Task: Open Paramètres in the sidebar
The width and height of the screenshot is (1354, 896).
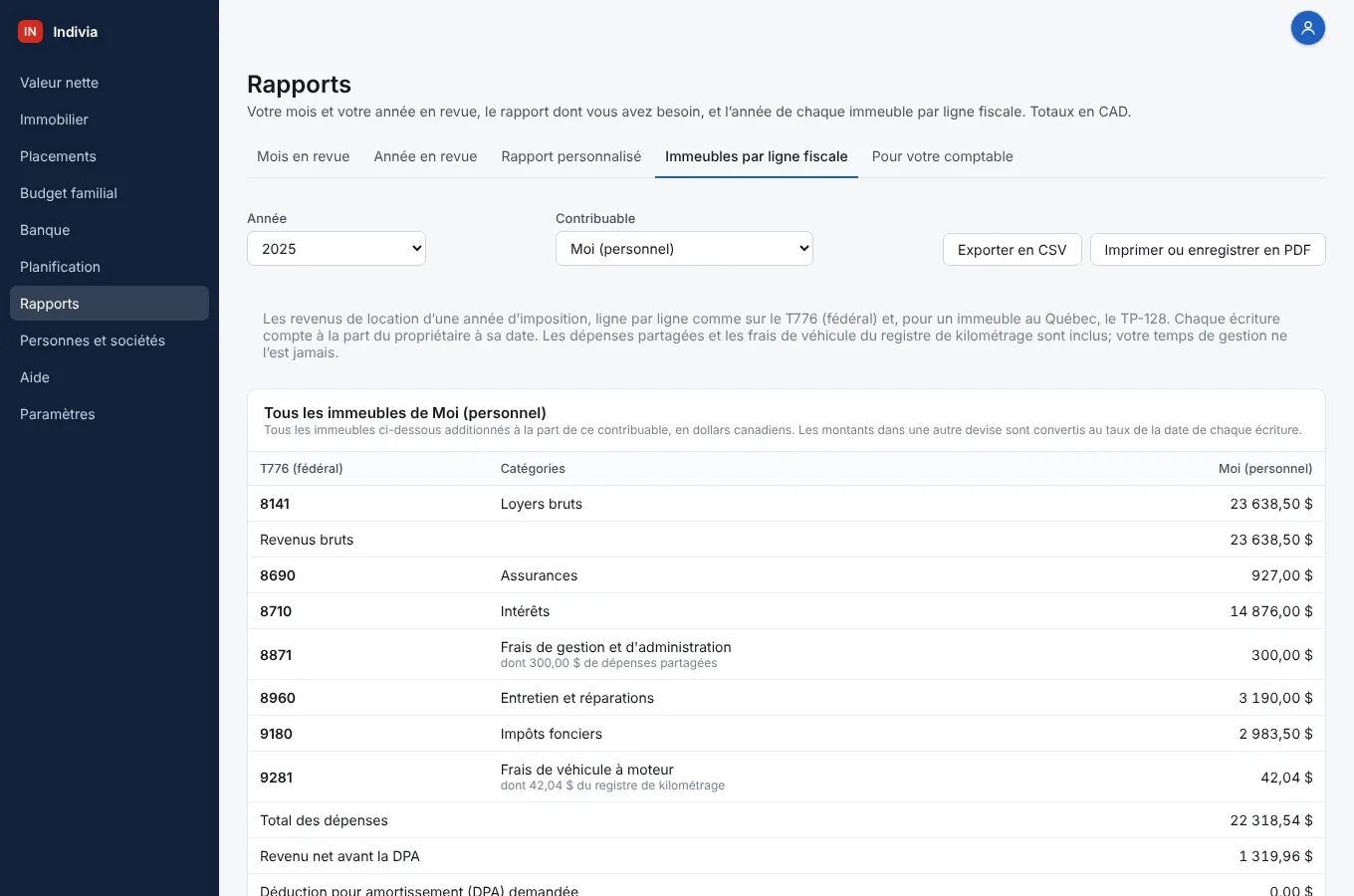Action: point(110,414)
